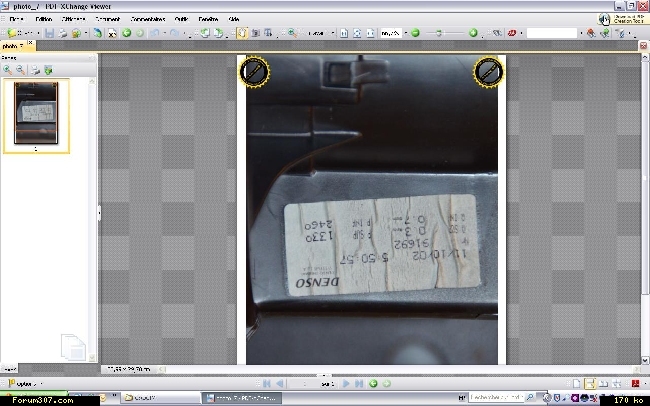The width and height of the screenshot is (650, 406).
Task: Click the rotate counterclockwise icon
Action: pyautogui.click(x=205, y=33)
